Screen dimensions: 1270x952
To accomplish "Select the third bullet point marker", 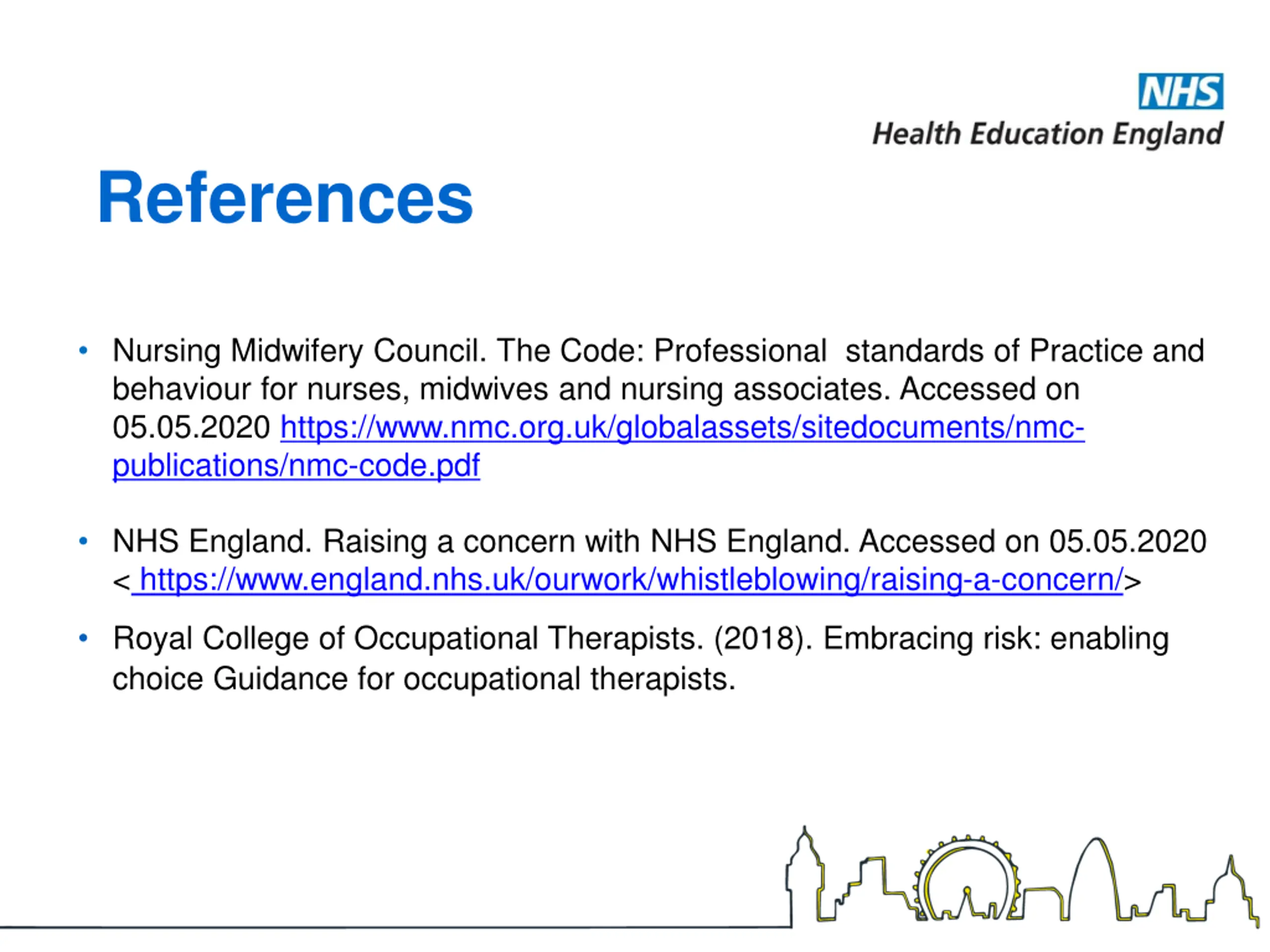I will point(83,638).
